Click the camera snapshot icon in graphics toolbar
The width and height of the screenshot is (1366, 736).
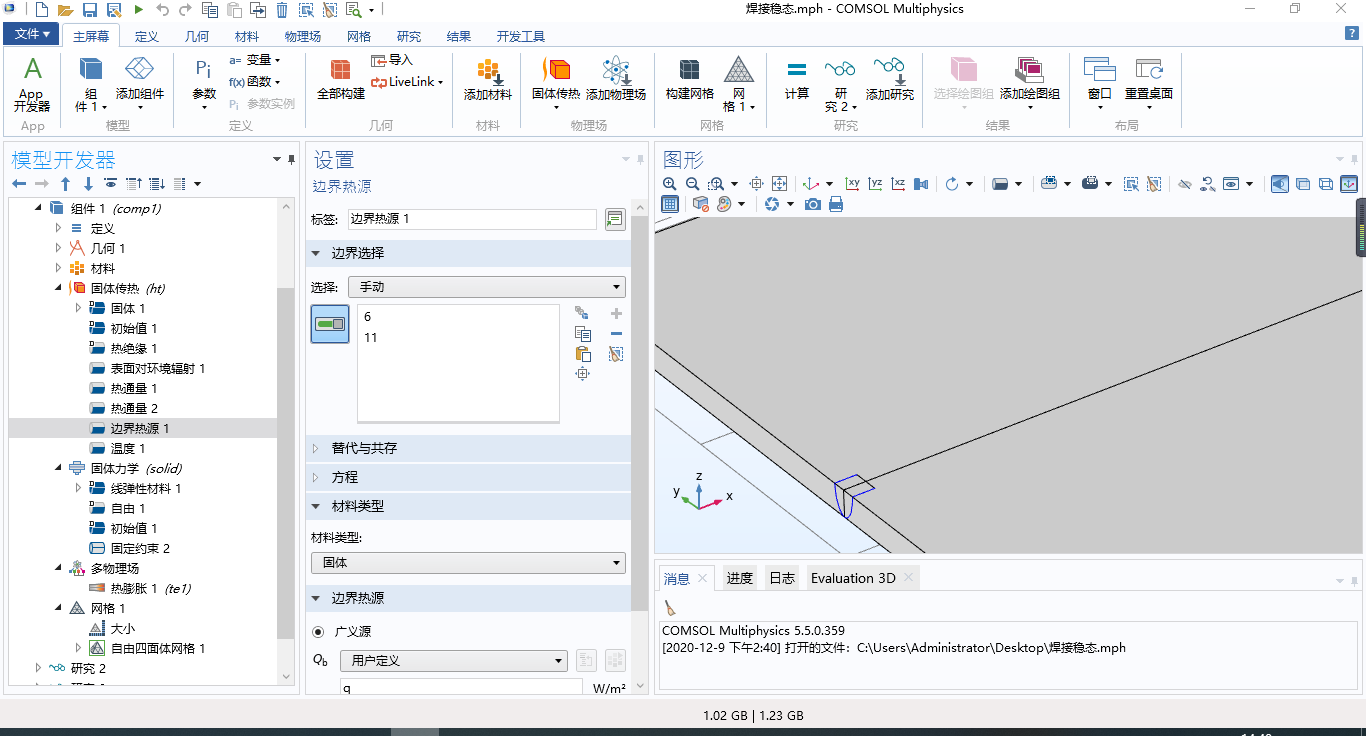click(813, 204)
